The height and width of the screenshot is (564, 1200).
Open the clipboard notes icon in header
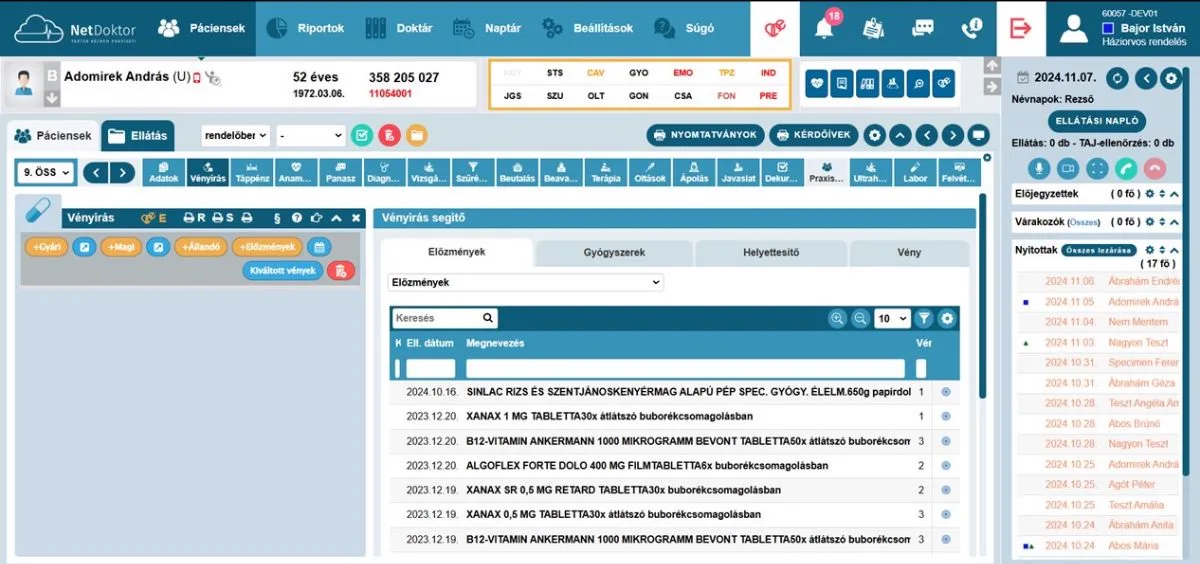873,28
